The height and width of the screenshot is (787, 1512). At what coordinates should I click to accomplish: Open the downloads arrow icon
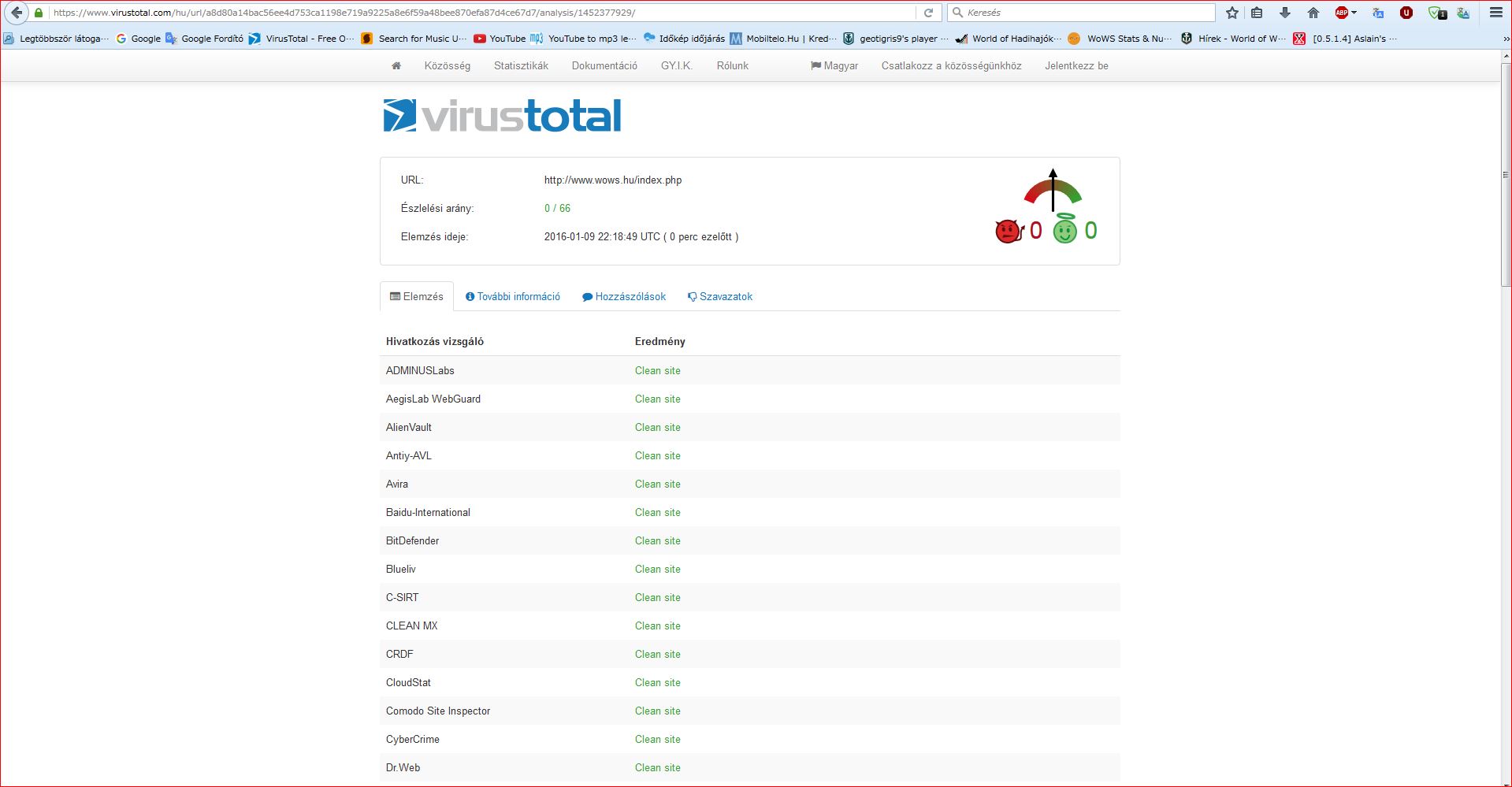coord(1285,13)
